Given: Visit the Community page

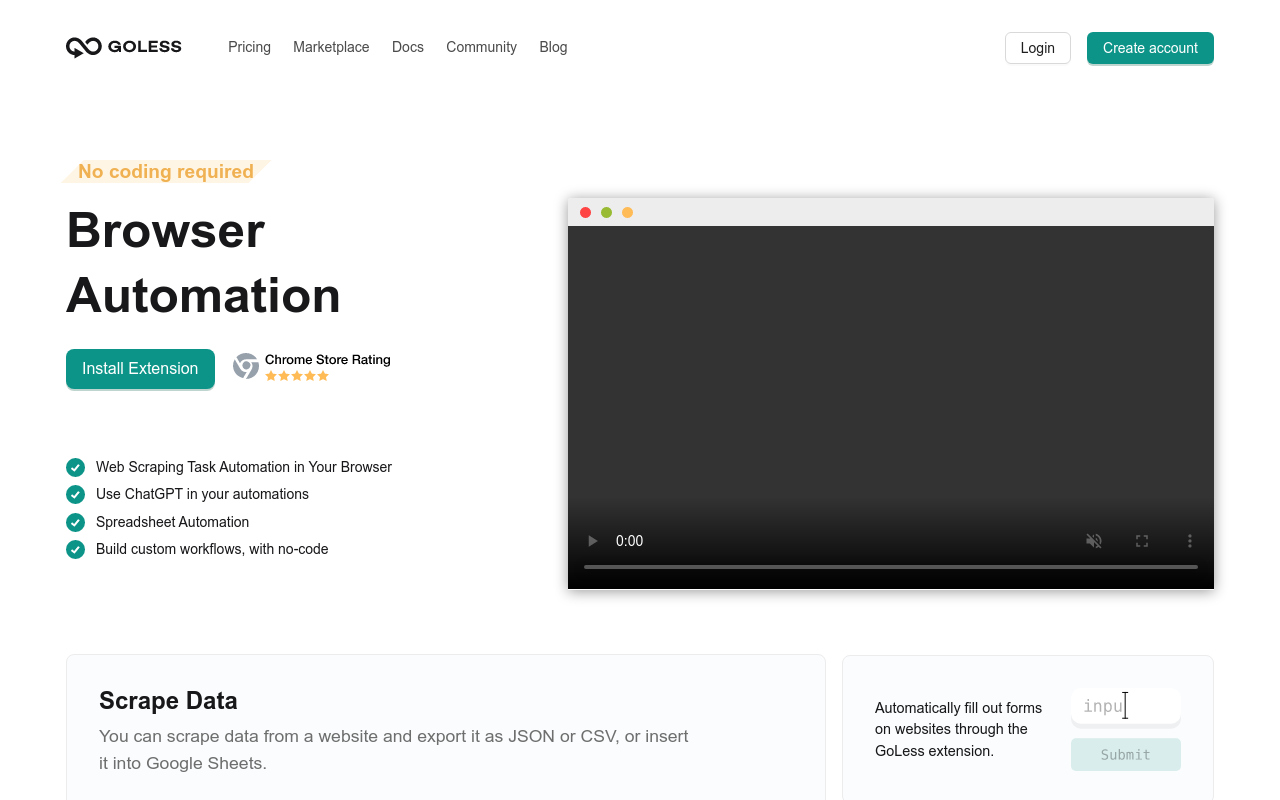Looking at the screenshot, I should [x=481, y=47].
